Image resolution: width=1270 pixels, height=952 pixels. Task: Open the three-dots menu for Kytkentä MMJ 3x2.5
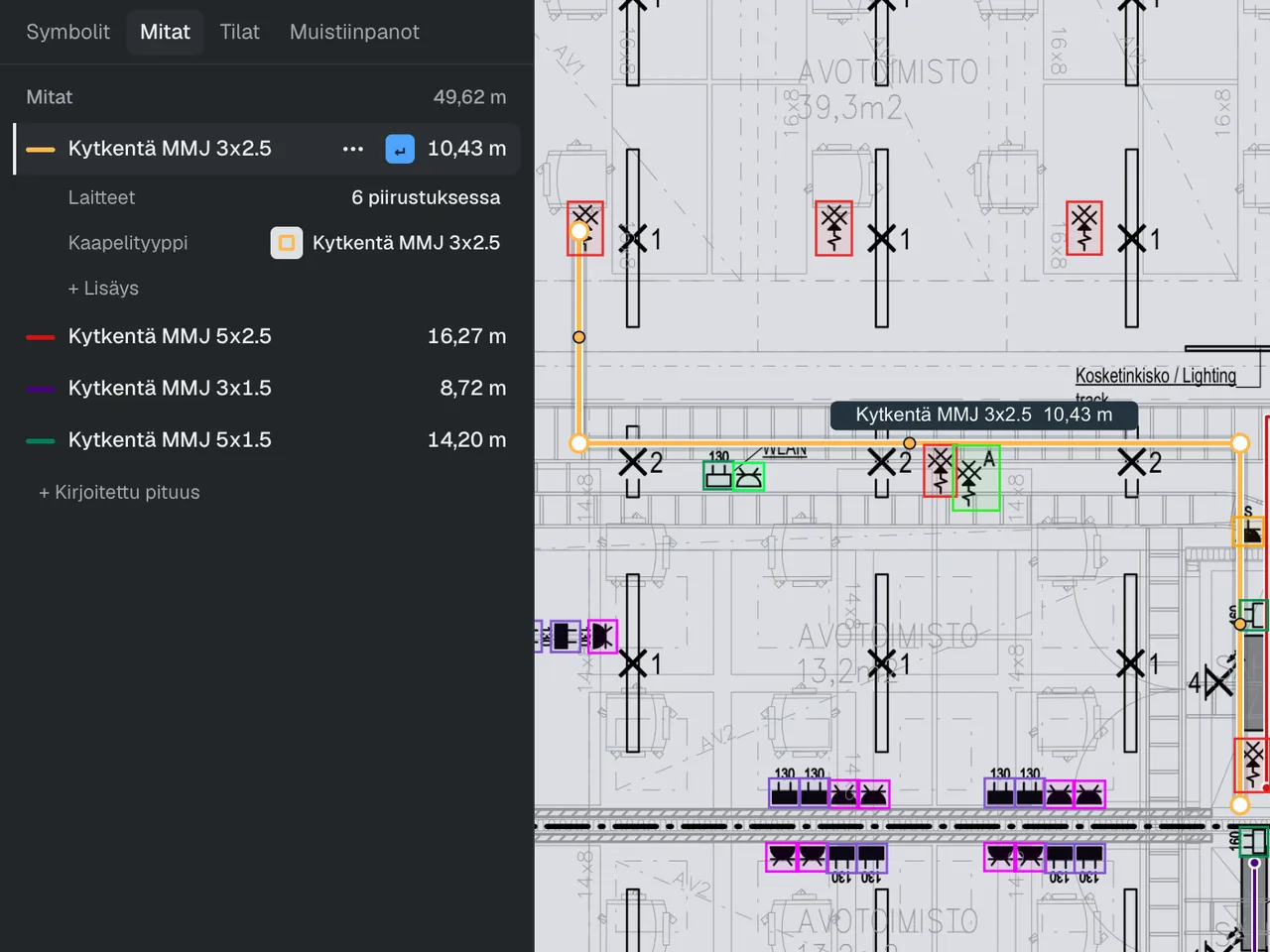(353, 149)
